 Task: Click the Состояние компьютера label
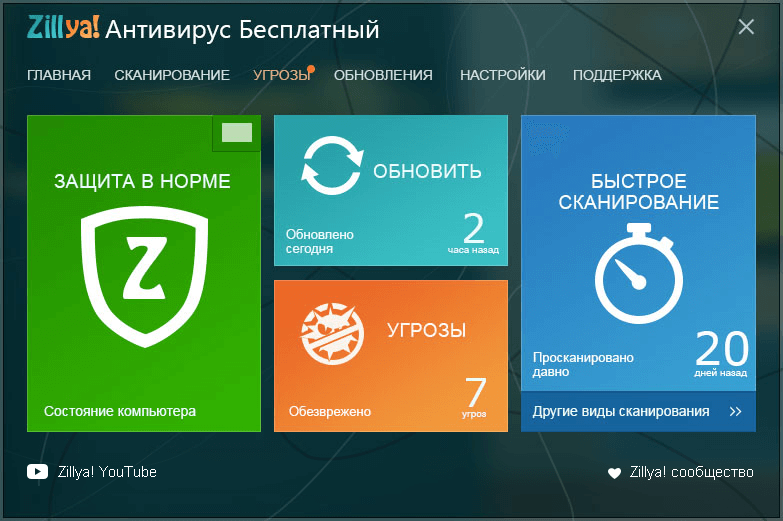point(120,412)
